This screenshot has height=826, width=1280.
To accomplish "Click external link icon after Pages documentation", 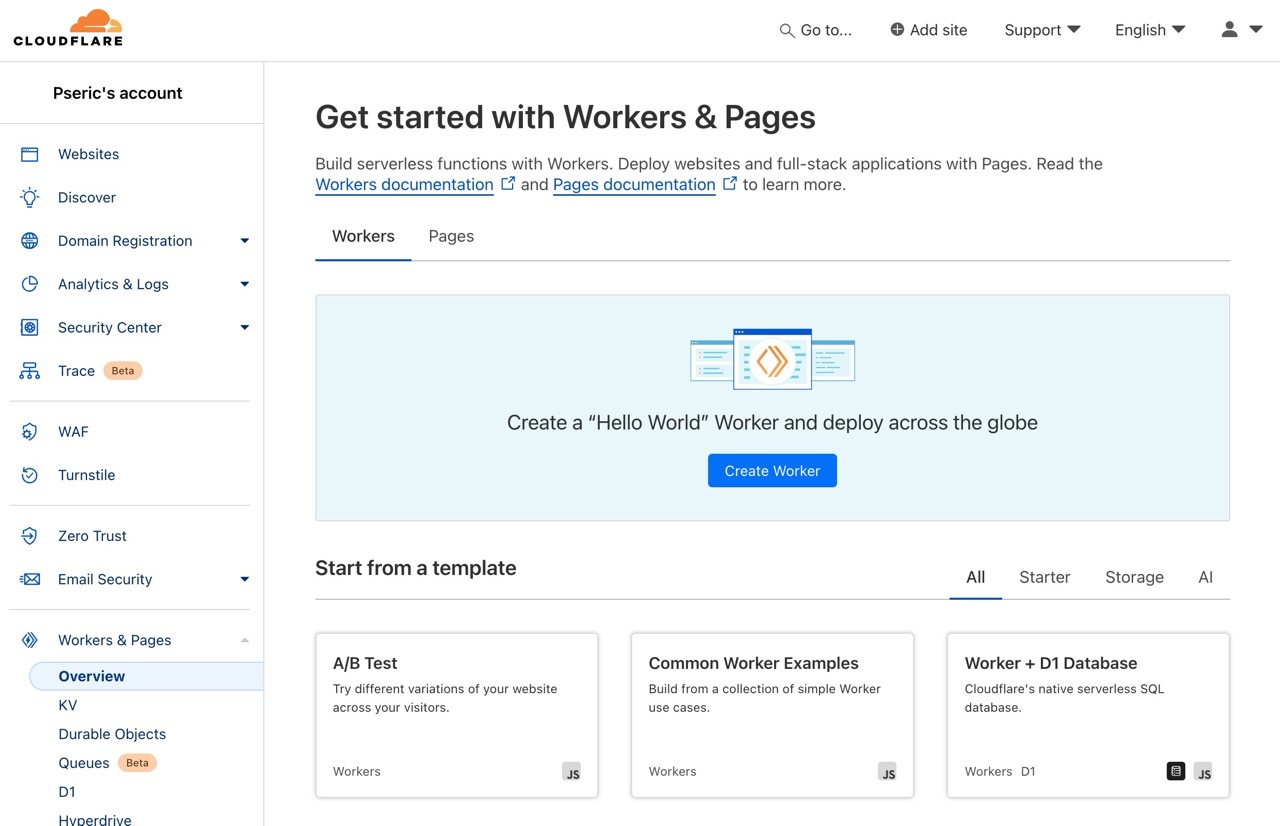I will [x=730, y=183].
